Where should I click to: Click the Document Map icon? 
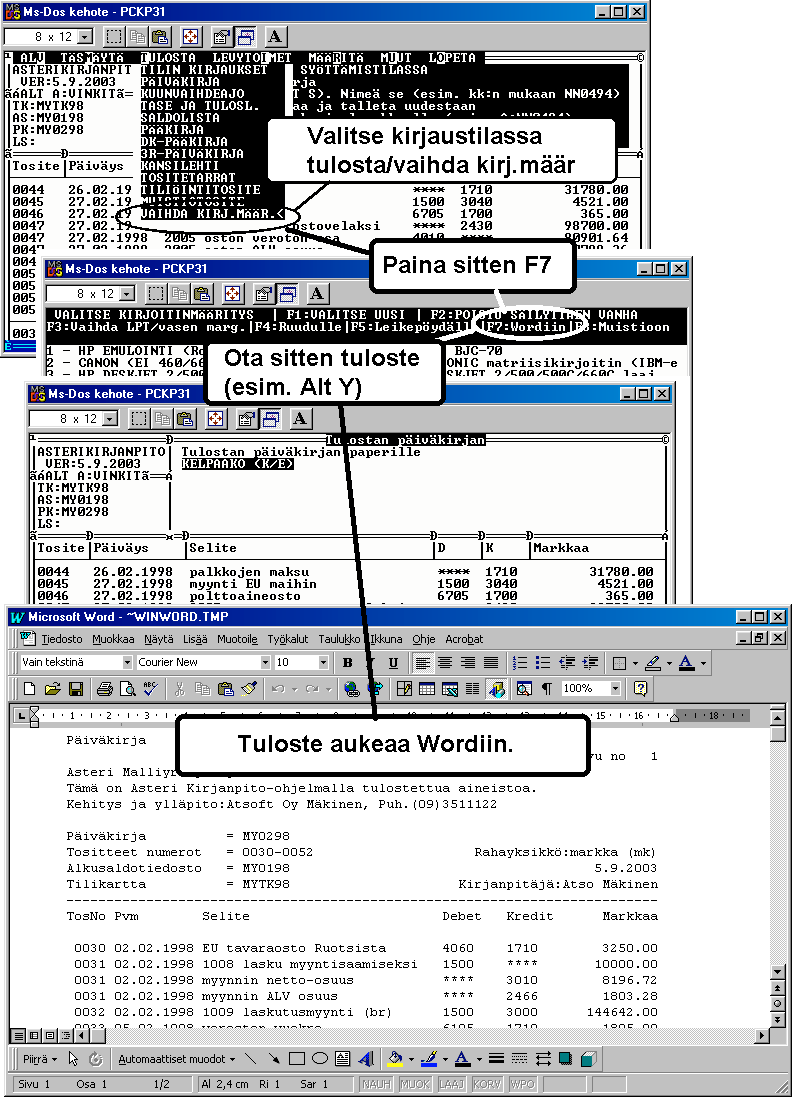523,689
